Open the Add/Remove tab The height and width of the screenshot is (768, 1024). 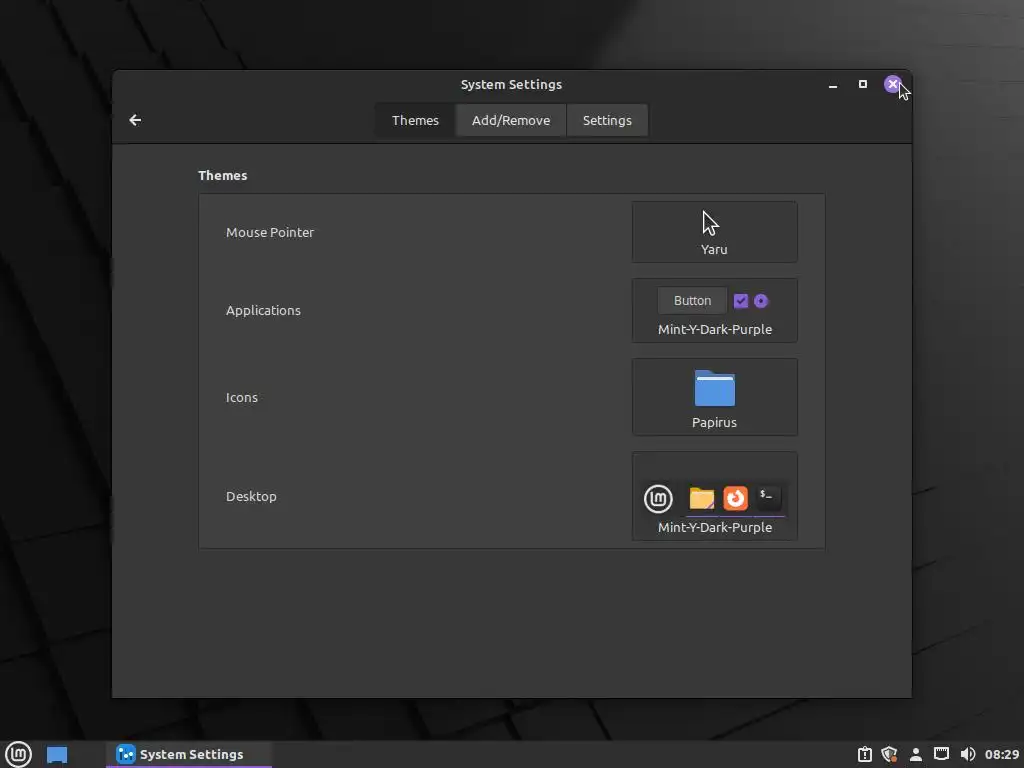coord(511,120)
